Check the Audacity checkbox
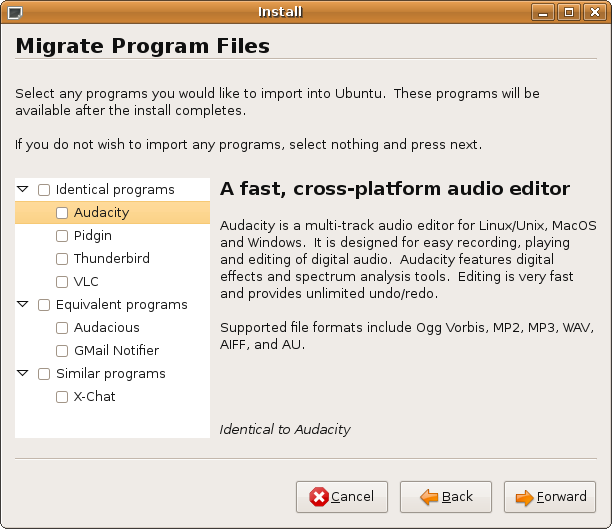Viewport: 612px width, 529px height. click(x=63, y=213)
